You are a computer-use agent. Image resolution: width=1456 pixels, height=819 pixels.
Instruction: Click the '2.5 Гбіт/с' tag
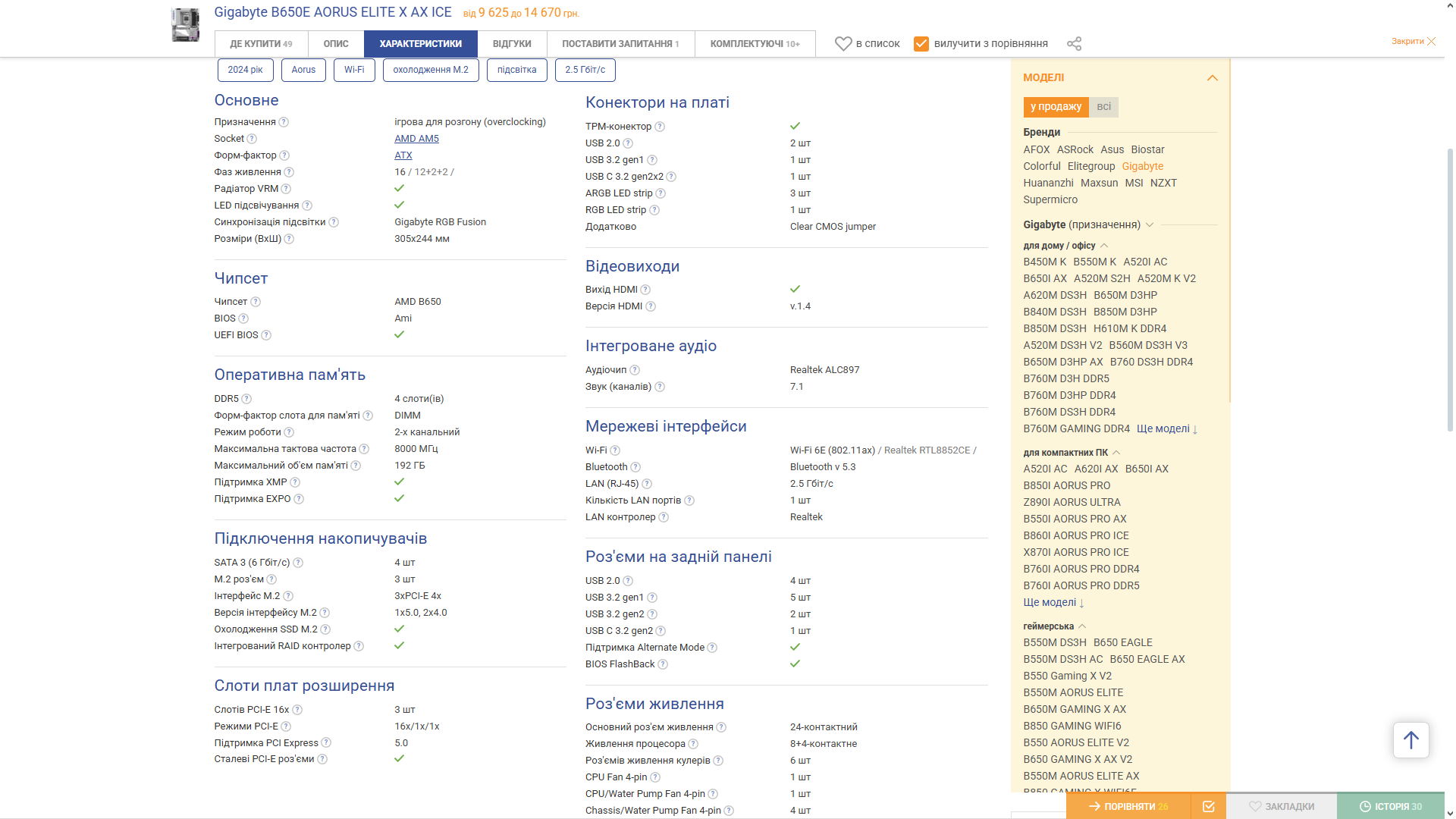point(585,70)
